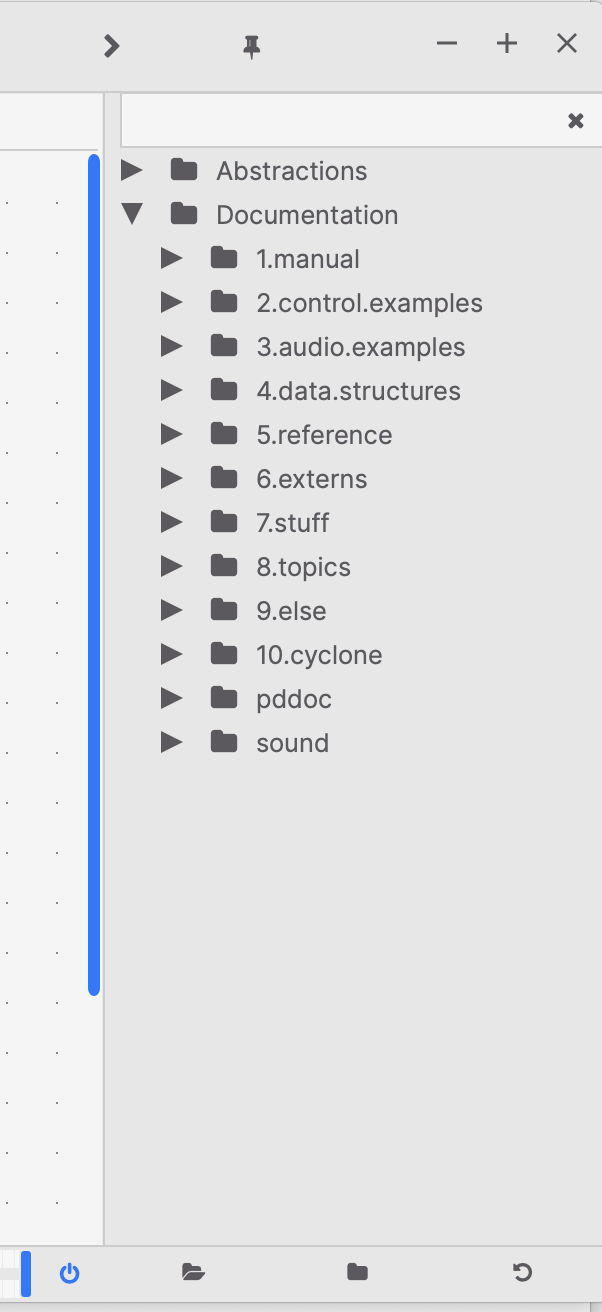Zoom out with the minus button

tap(446, 43)
